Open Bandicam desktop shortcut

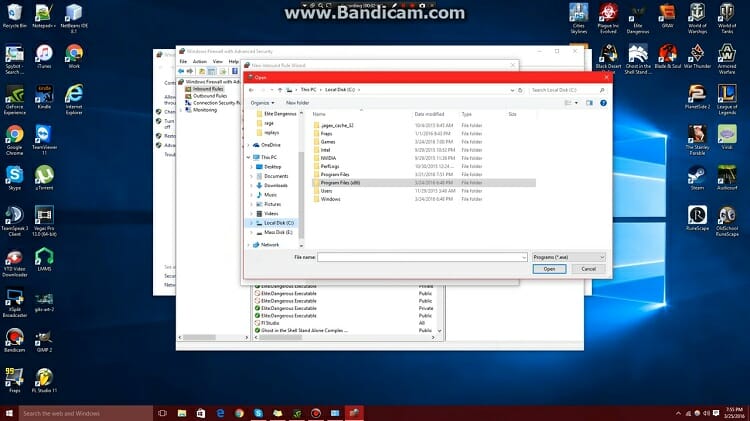[14, 341]
